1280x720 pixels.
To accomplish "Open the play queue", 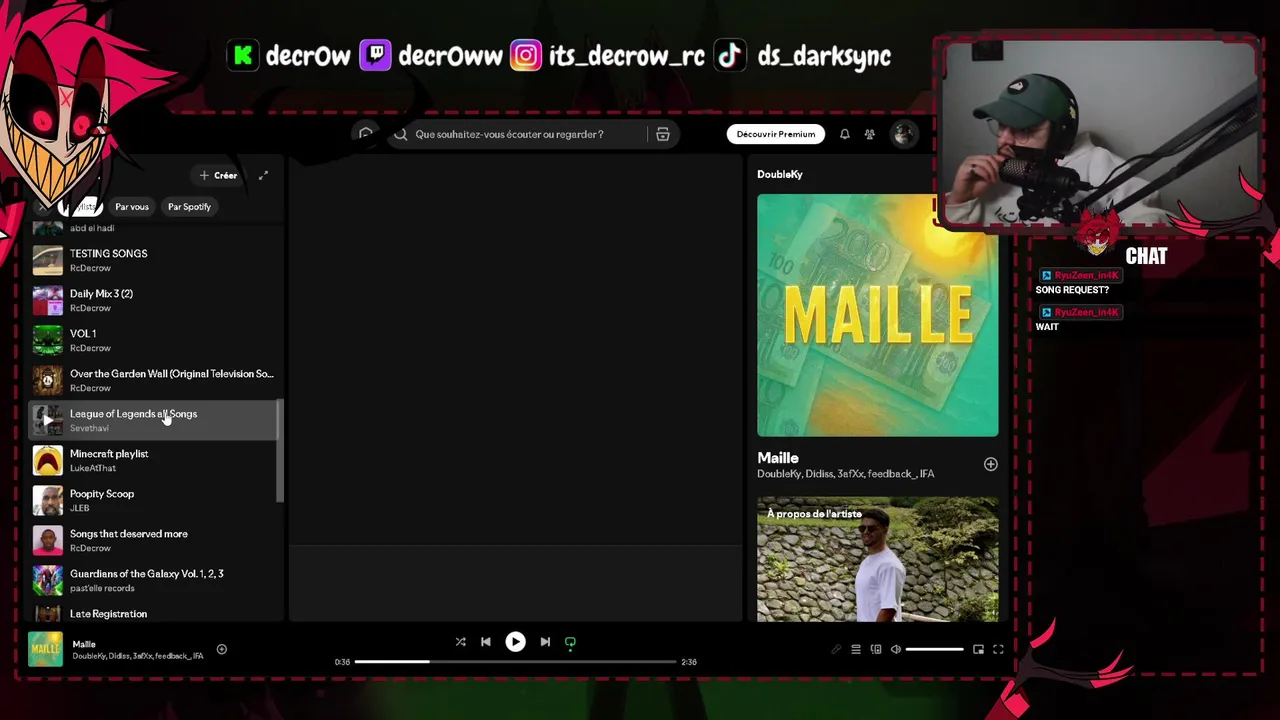I will pos(856,649).
